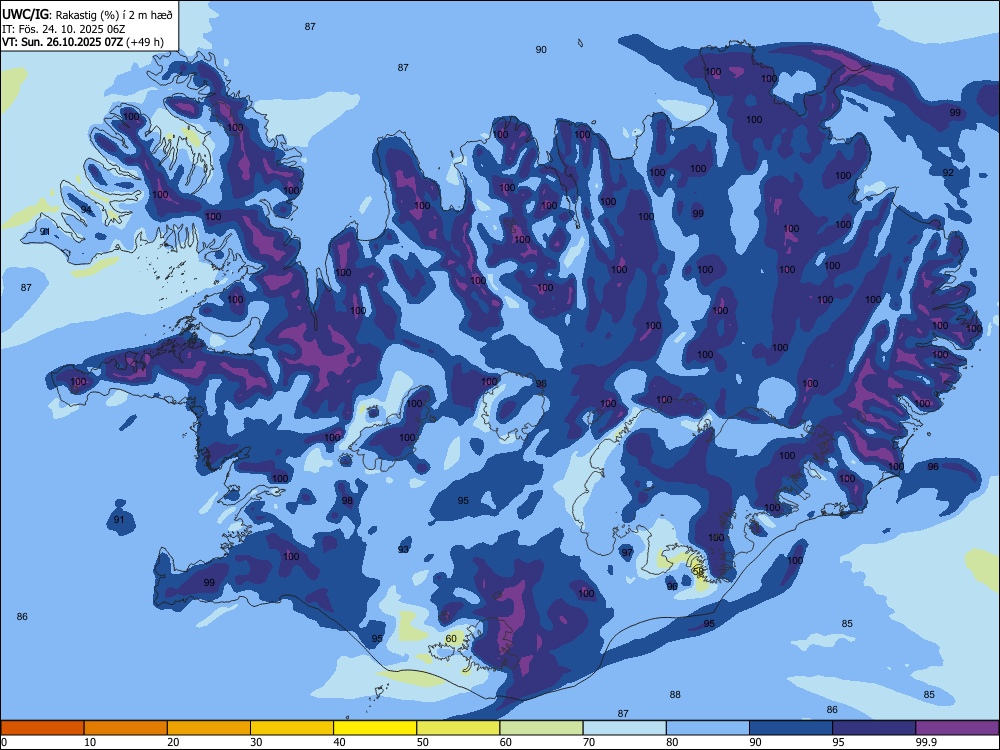Image resolution: width=1000 pixels, height=750 pixels.
Task: Select the legend tick label '80'
Action: tap(672, 742)
